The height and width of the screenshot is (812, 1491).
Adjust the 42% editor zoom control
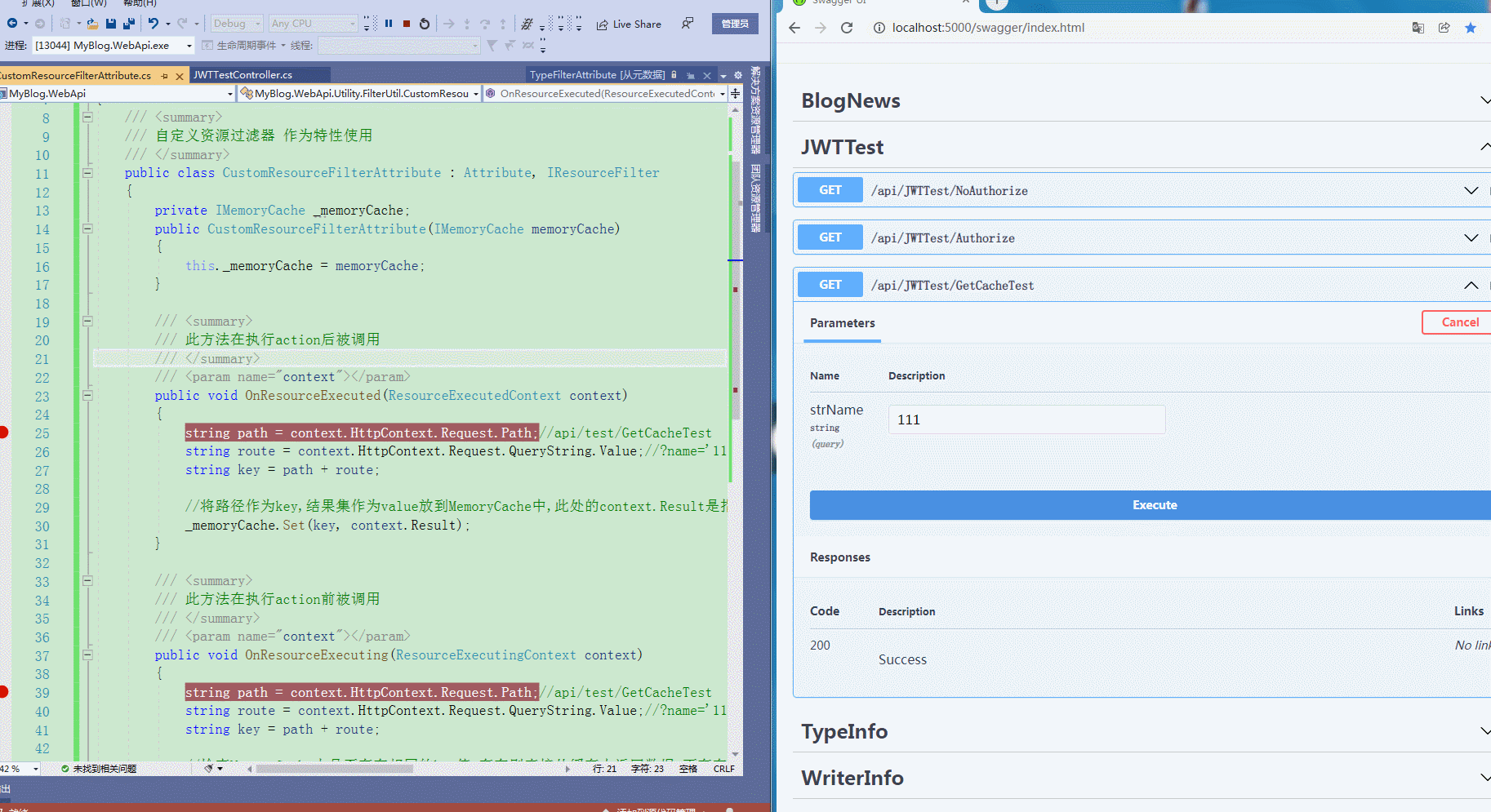click(16, 768)
